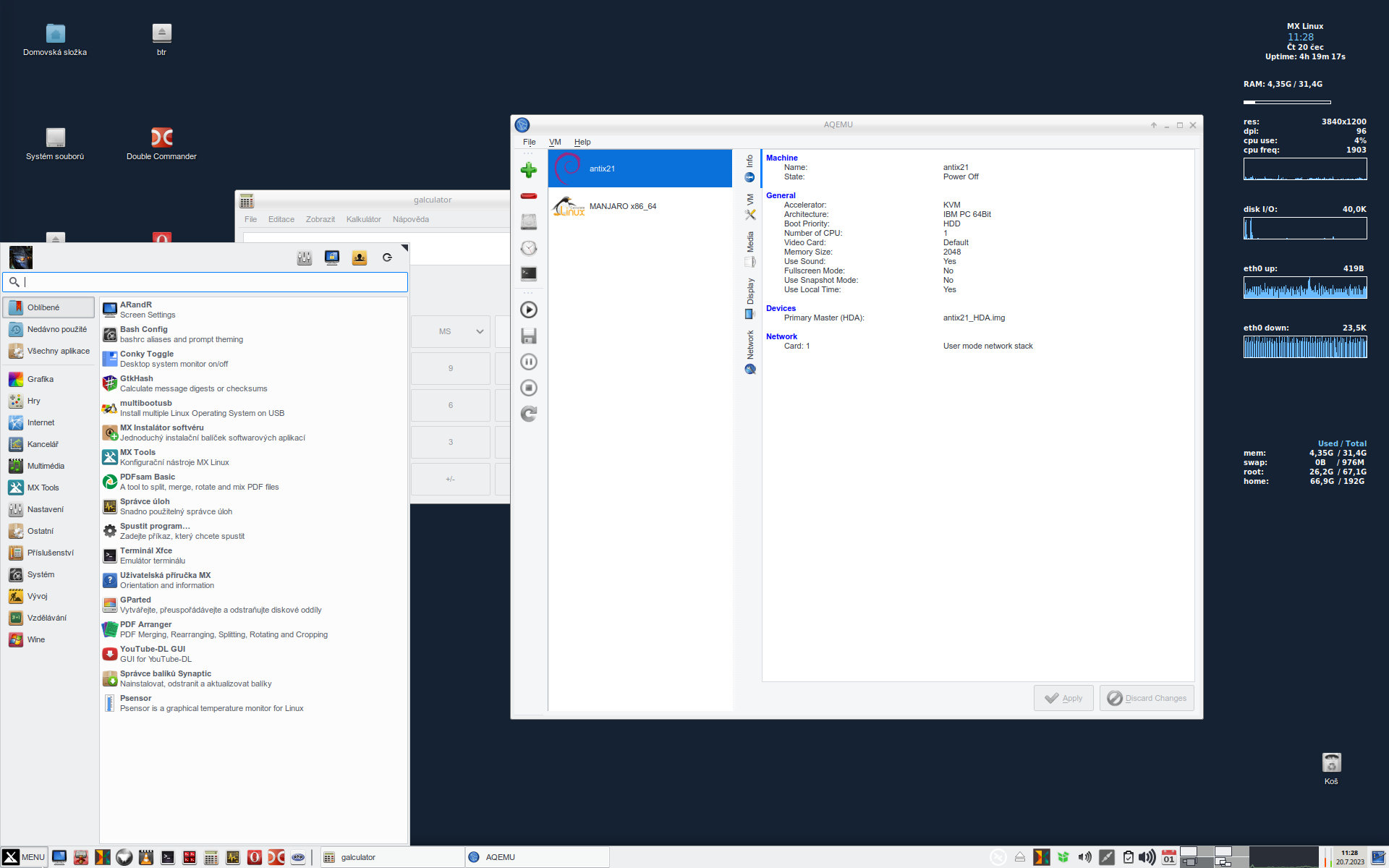Open Domovská složka desktop icon

click(55, 40)
